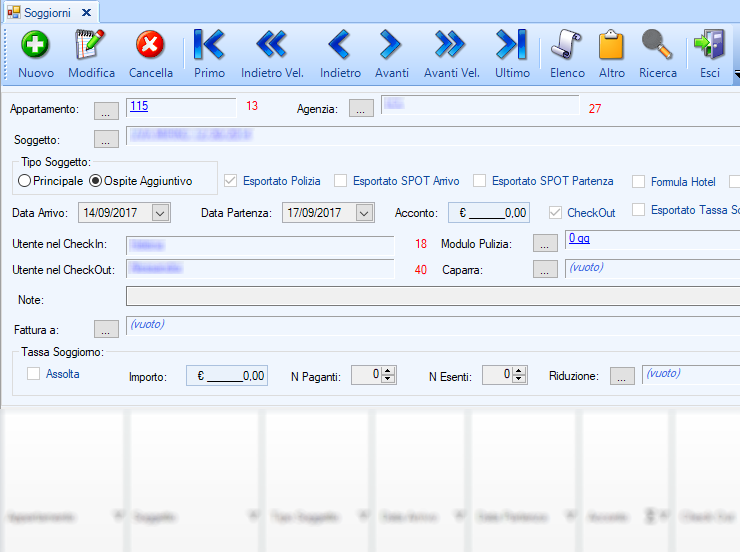Check the Assolta tax checkbox

point(34,374)
